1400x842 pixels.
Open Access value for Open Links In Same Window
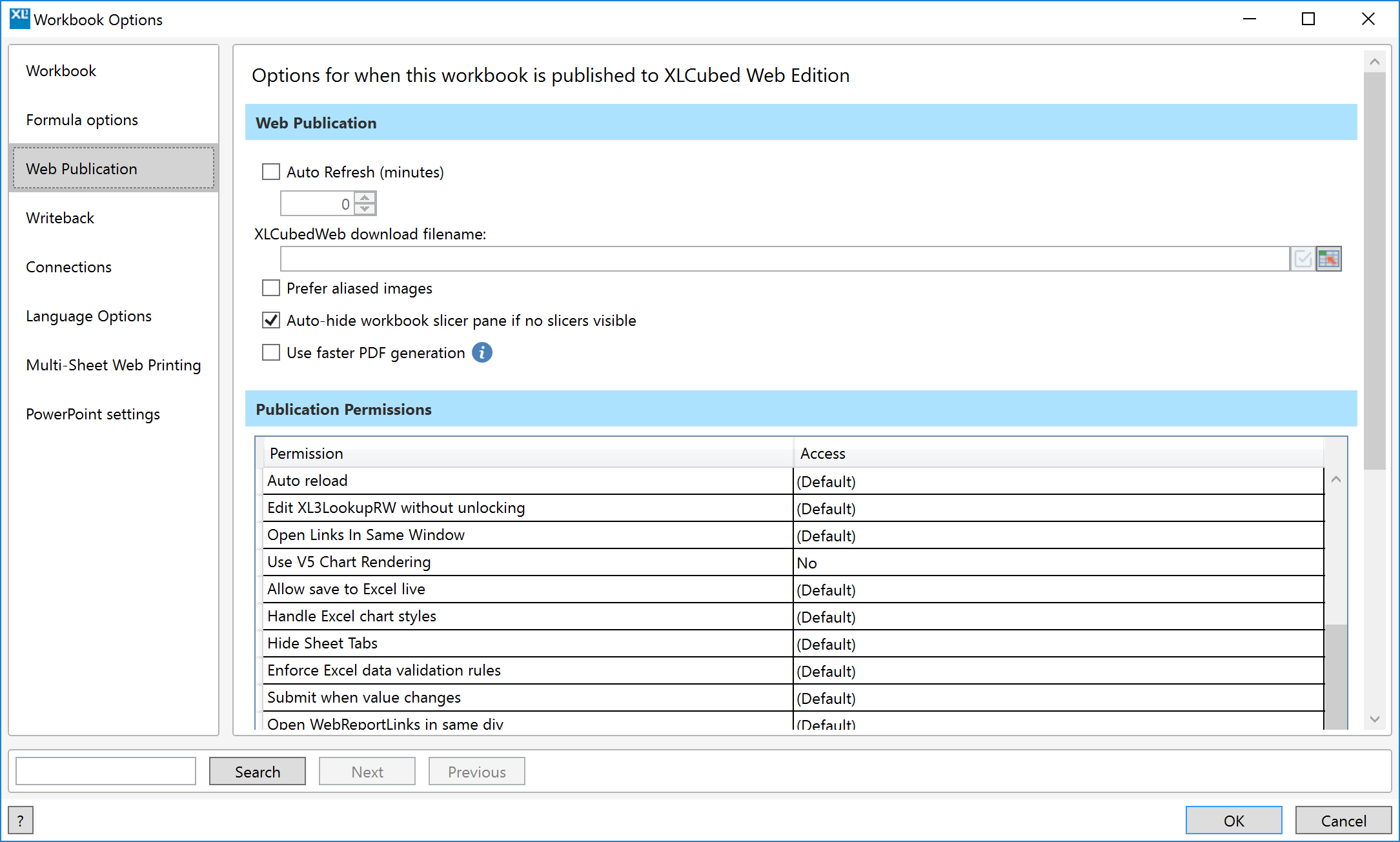click(x=1059, y=536)
